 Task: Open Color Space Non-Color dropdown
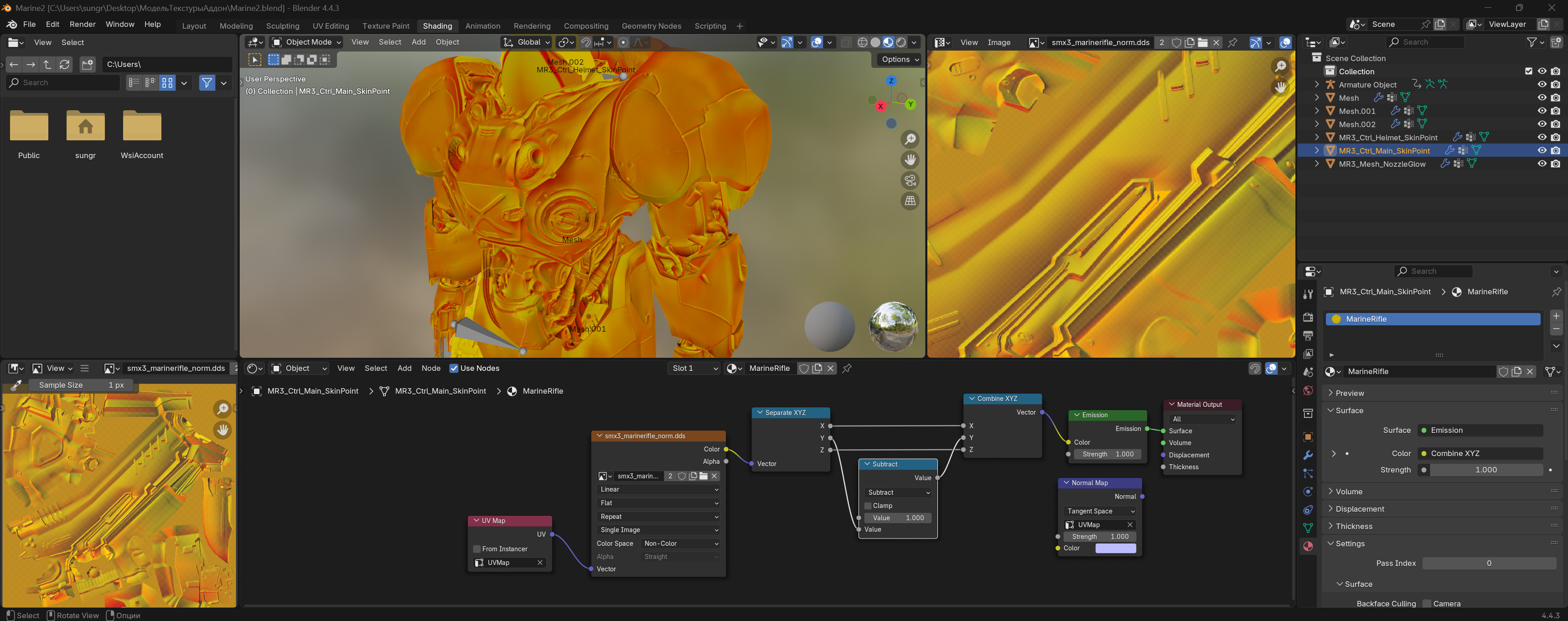point(681,544)
